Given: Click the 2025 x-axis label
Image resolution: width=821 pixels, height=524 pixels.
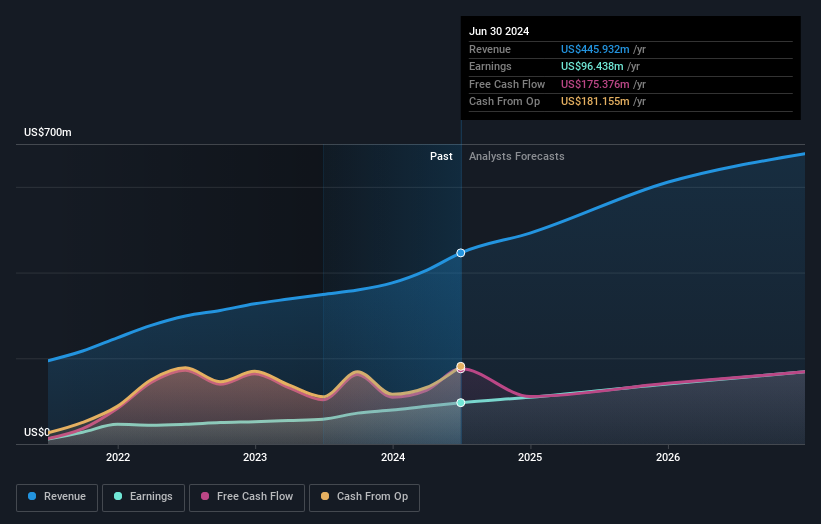Looking at the screenshot, I should 530,457.
